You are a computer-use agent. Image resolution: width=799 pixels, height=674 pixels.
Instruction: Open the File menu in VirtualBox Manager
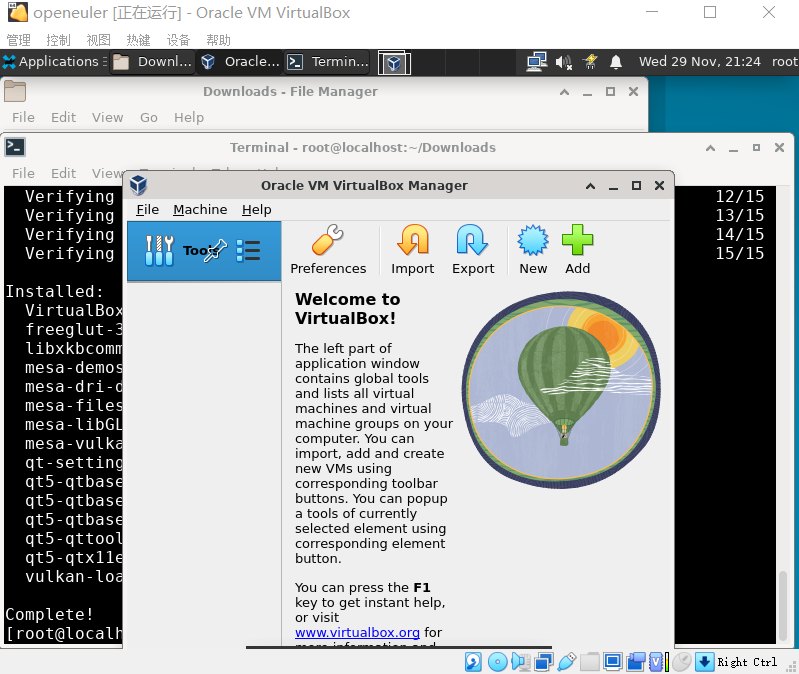(x=147, y=209)
